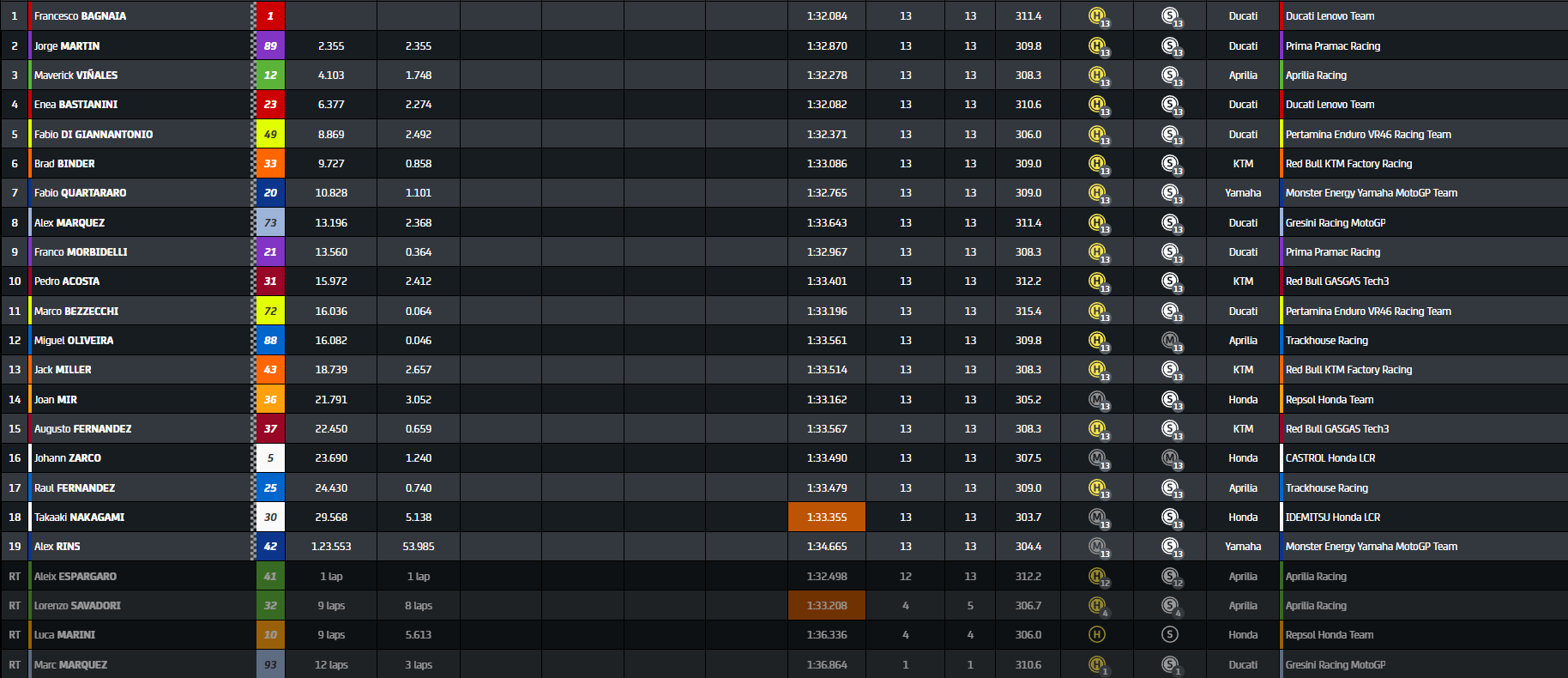Image resolution: width=1568 pixels, height=678 pixels.
Task: Click the 12 laps gap for Marc Marquez
Action: [331, 665]
